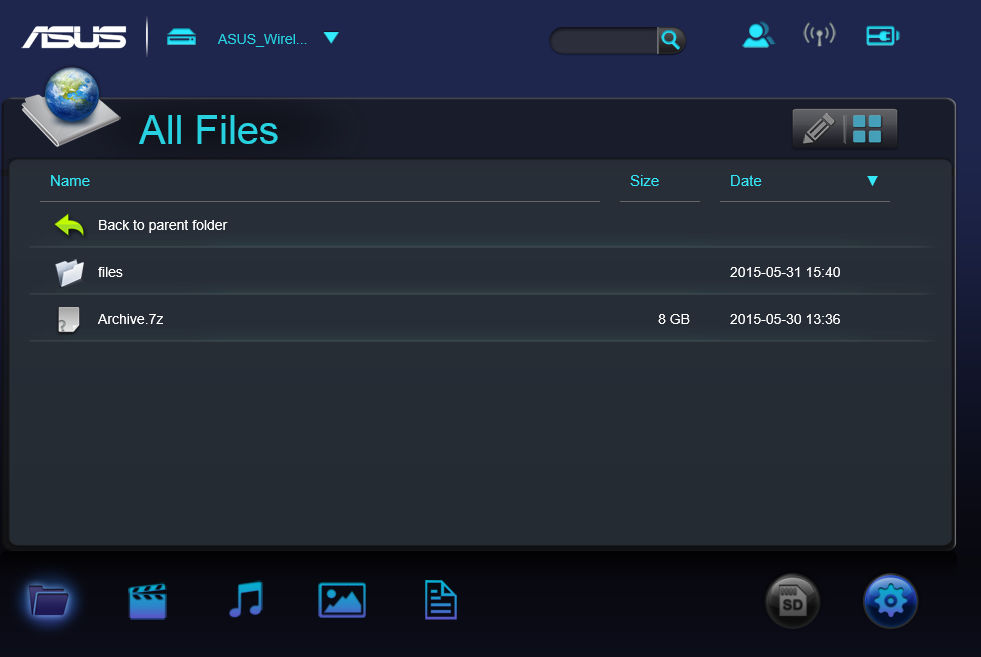Click the ASUS logo
The image size is (981, 657).
coord(74,37)
